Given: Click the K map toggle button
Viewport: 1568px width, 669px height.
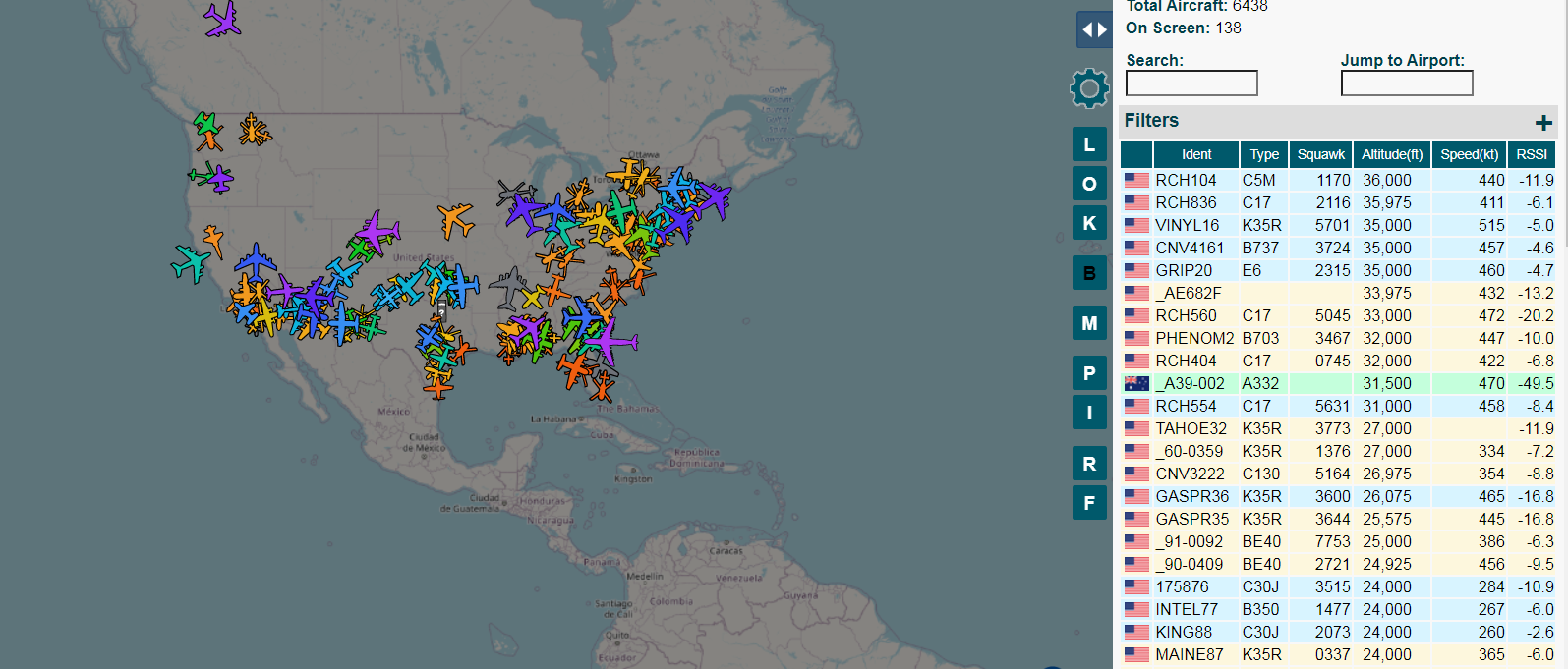Looking at the screenshot, I should 1089,223.
